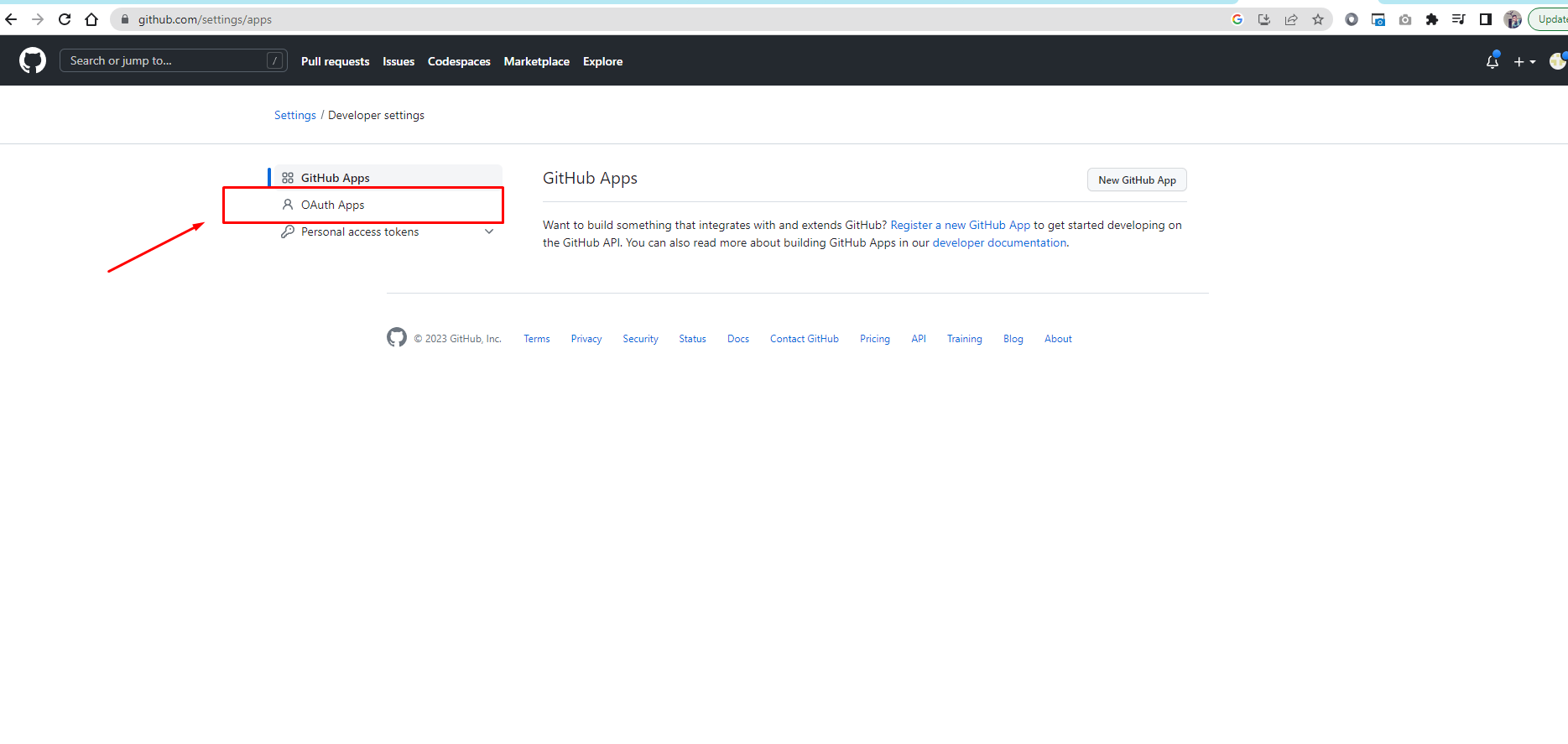
Task: Open Pricing footer link
Action: pyautogui.click(x=875, y=339)
